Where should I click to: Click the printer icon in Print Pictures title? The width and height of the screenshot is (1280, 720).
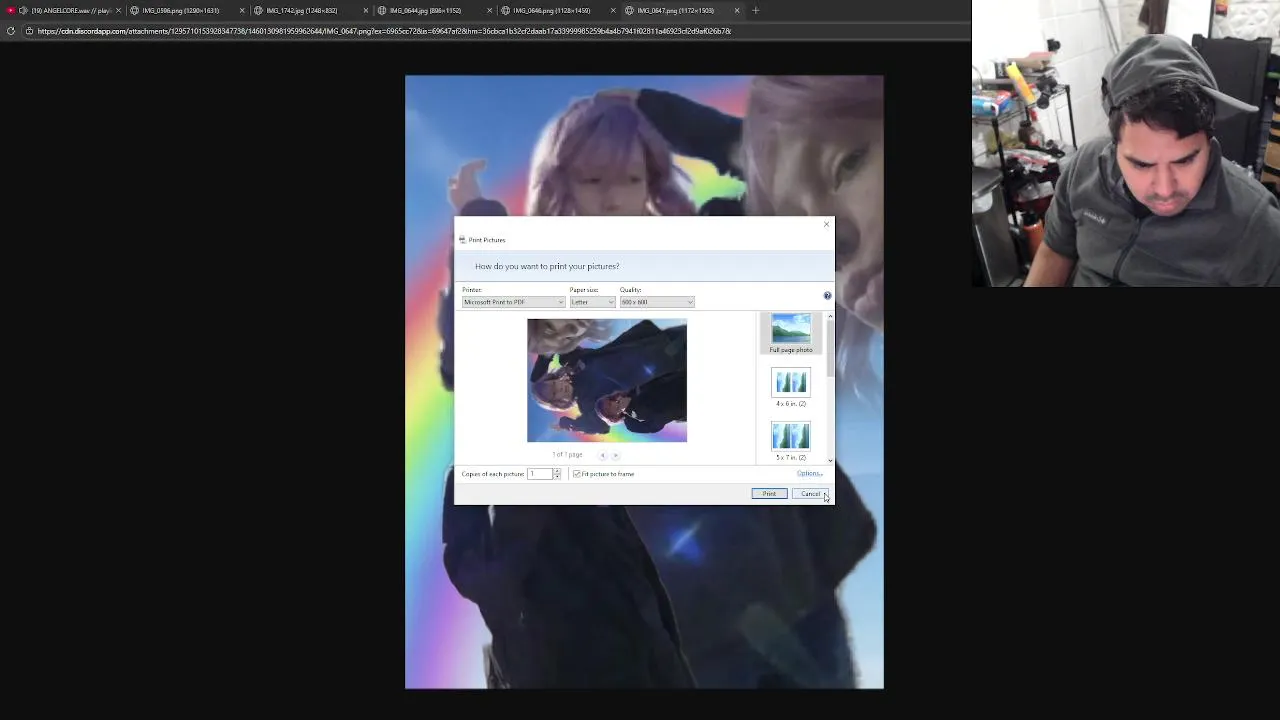click(x=462, y=240)
